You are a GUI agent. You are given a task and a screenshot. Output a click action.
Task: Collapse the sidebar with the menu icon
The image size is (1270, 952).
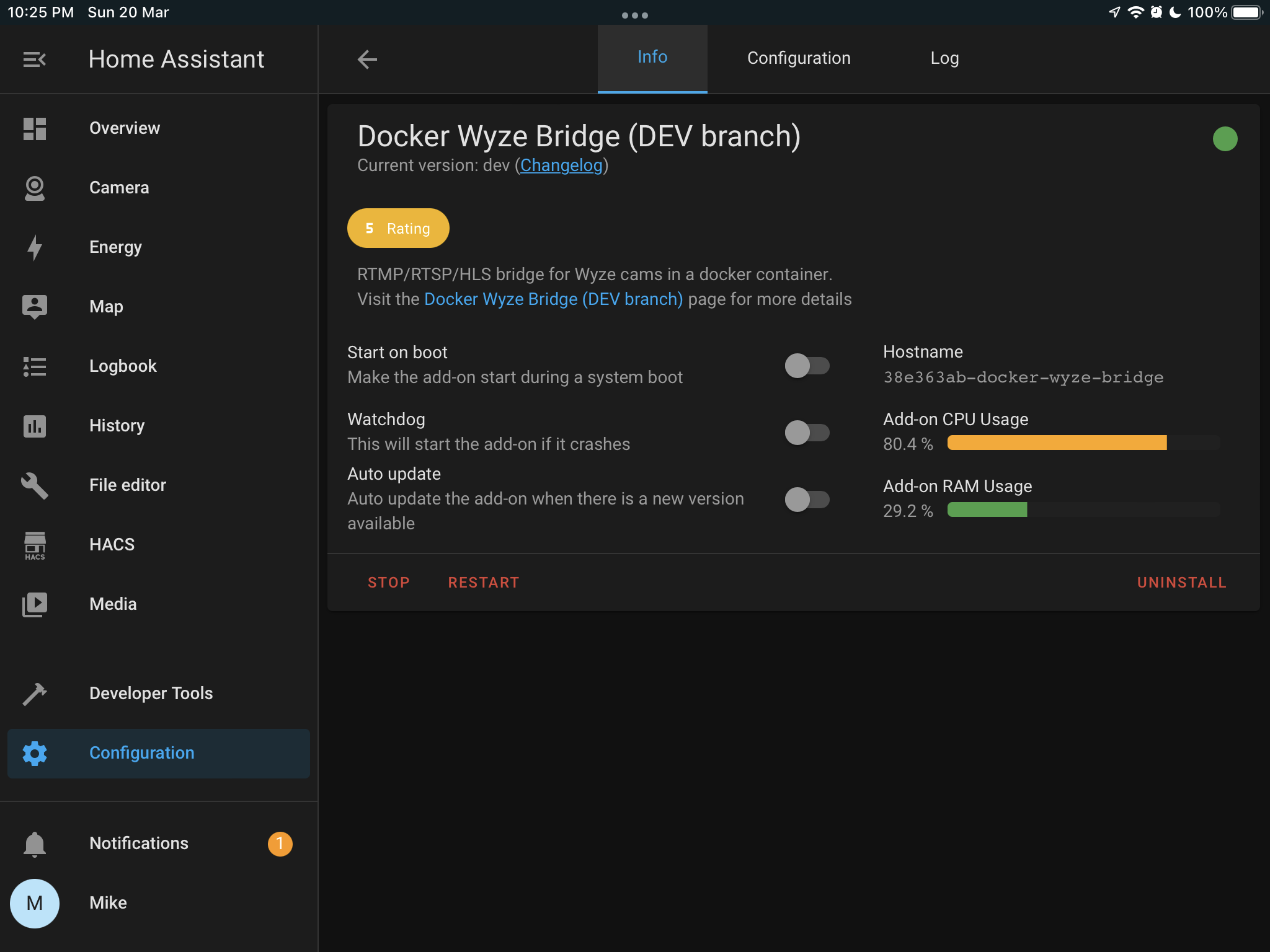coord(35,59)
